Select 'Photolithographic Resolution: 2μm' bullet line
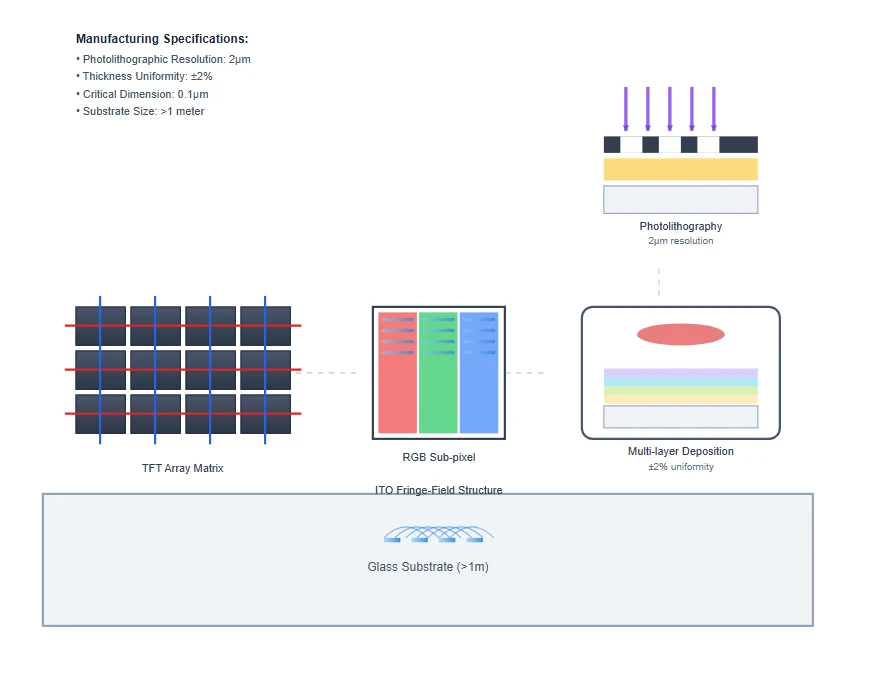Image resolution: width=869 pixels, height=673 pixels. (x=163, y=59)
